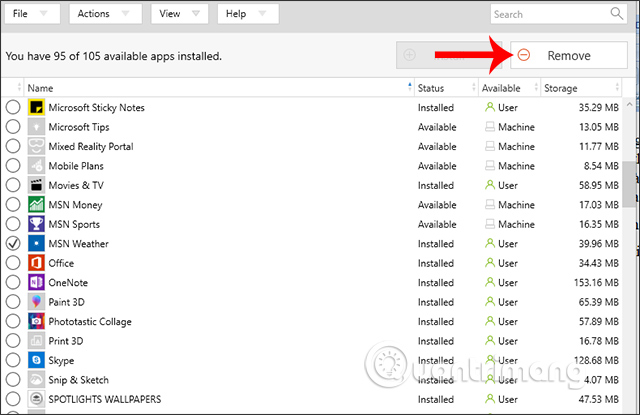Viewport: 640px width, 415px height.
Task: Sort by the Status column header
Action: point(446,88)
